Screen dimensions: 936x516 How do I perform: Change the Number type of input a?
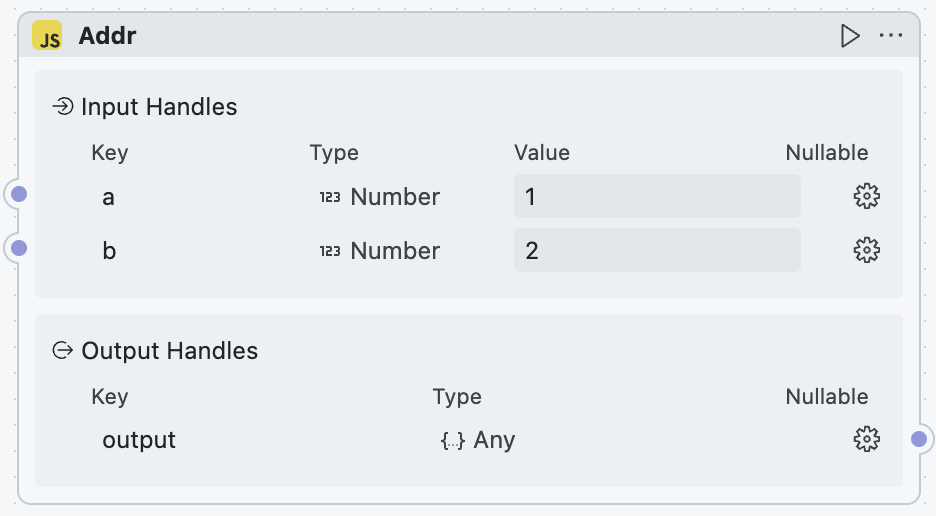point(380,197)
